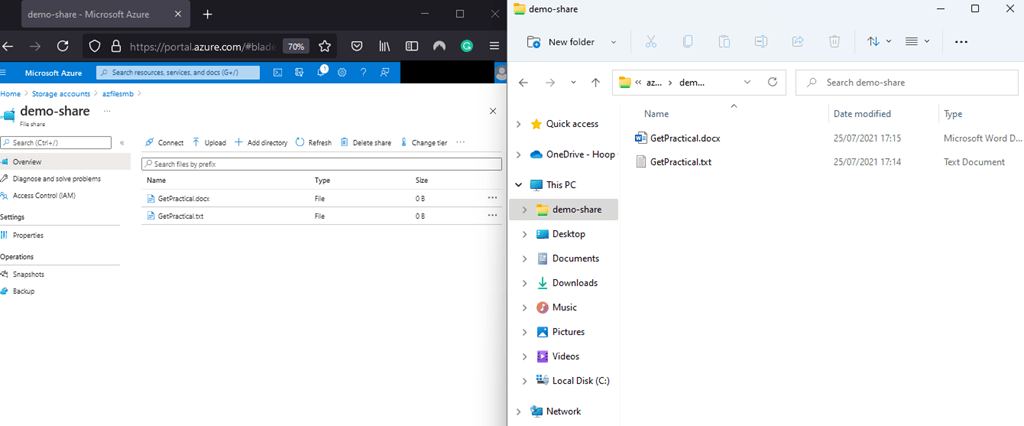Go up one folder in Explorer
Image resolution: width=1024 pixels, height=426 pixels.
595,83
